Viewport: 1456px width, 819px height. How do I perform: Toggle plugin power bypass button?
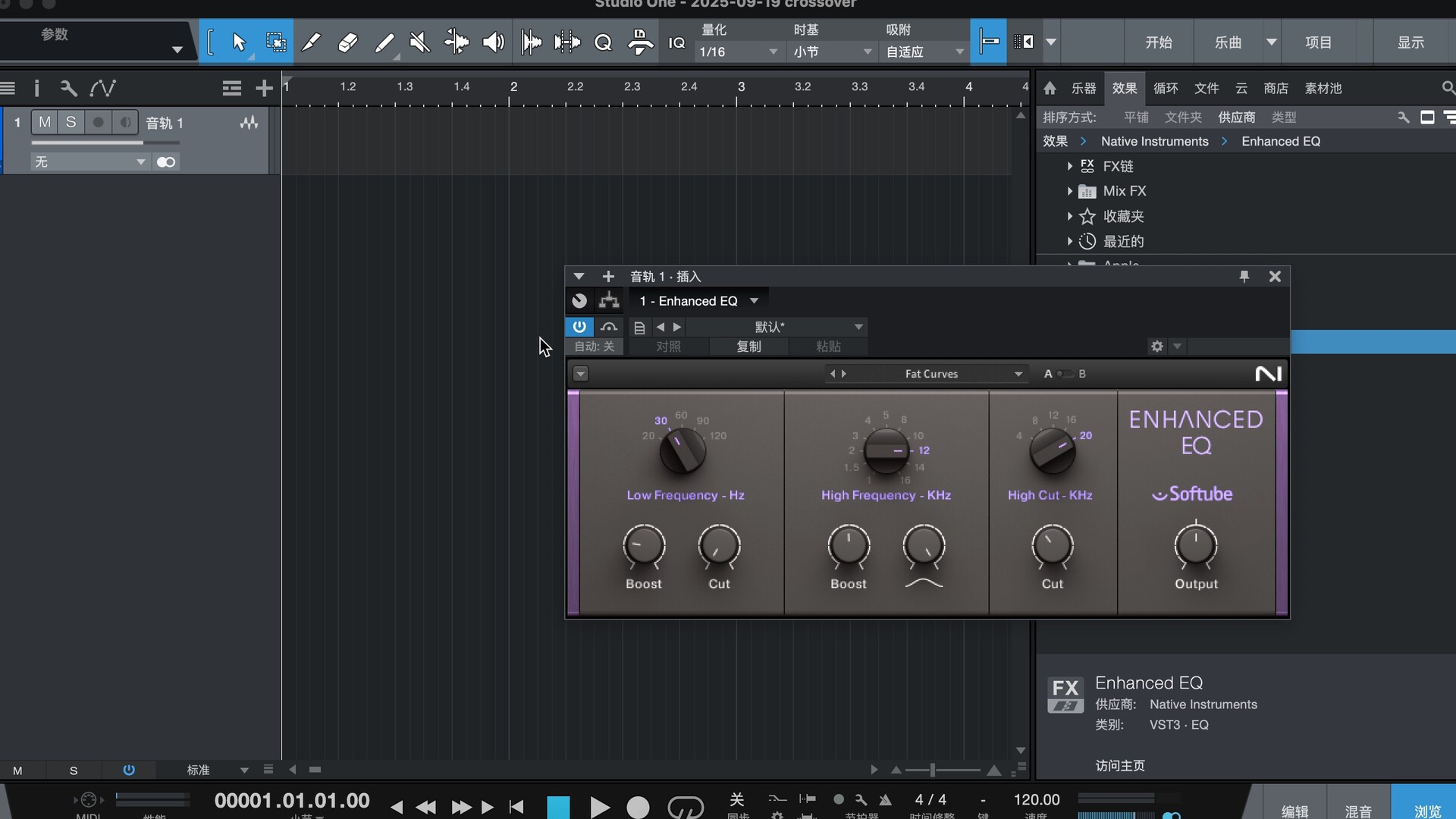point(579,327)
